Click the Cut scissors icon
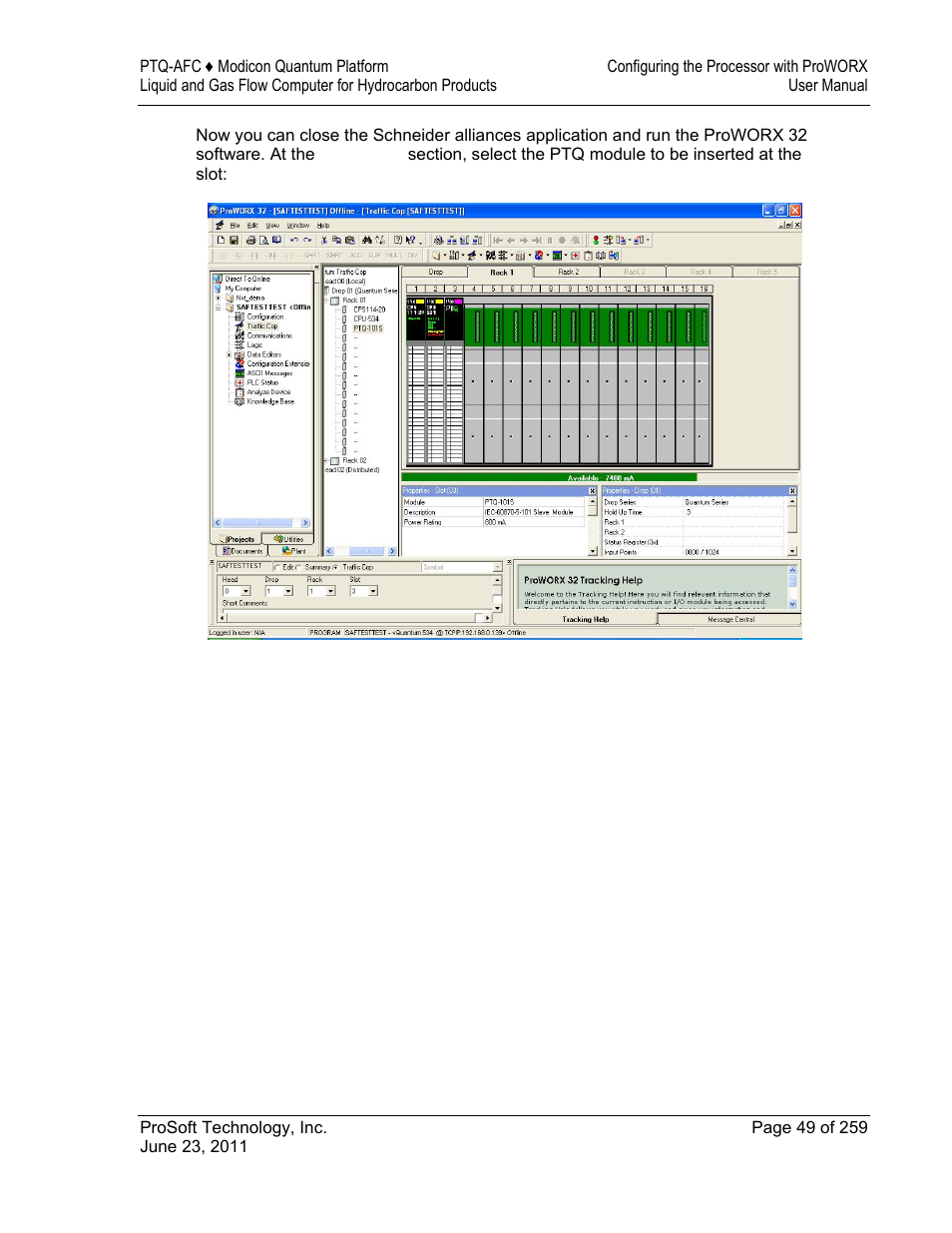The image size is (952, 1233). coord(323,240)
